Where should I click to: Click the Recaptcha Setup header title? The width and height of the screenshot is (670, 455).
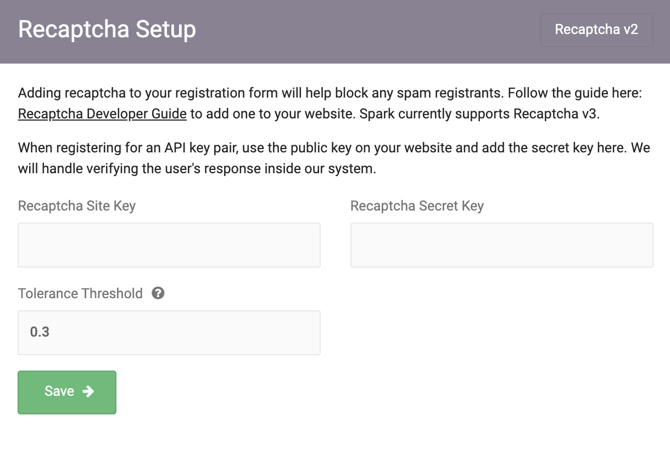coord(107,30)
